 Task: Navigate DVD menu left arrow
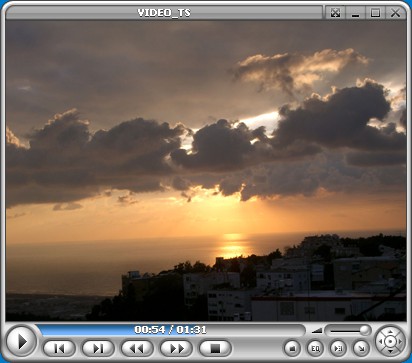coord(380,342)
